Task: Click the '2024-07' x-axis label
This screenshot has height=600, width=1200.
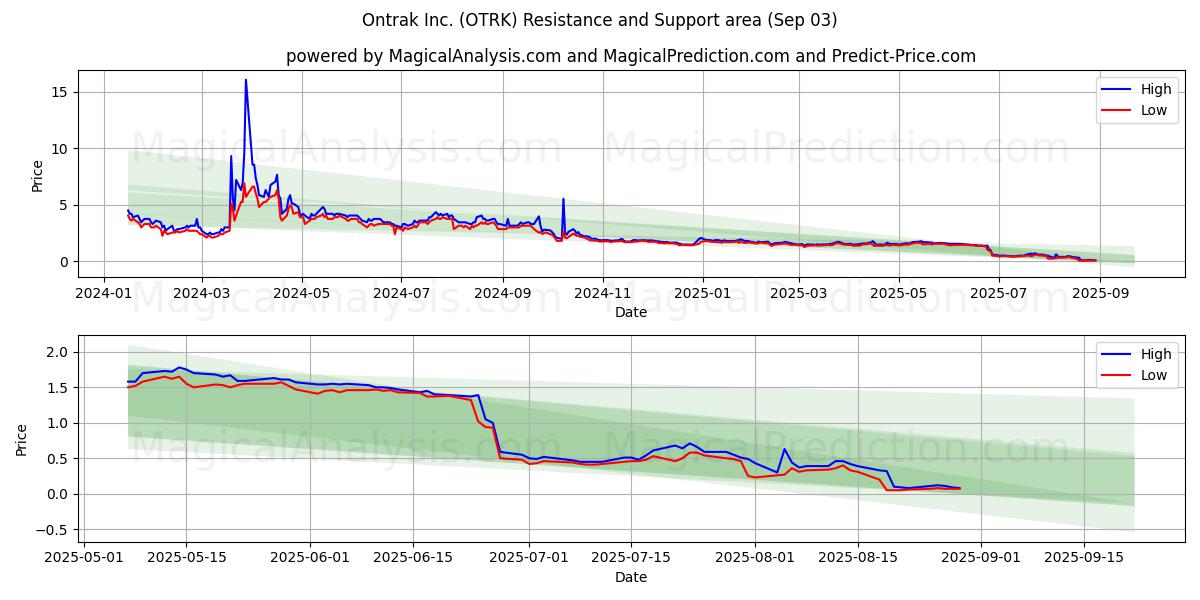Action: click(400, 294)
